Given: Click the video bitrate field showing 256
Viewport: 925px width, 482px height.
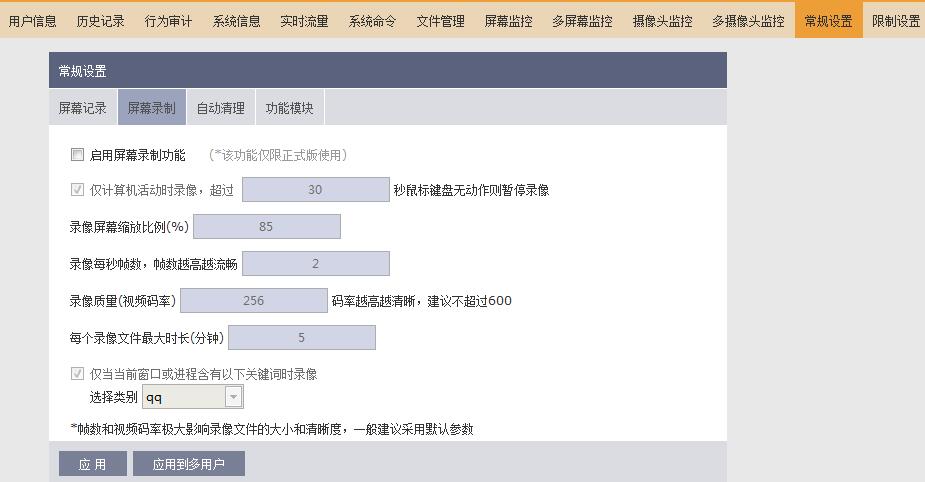Looking at the screenshot, I should (x=253, y=300).
